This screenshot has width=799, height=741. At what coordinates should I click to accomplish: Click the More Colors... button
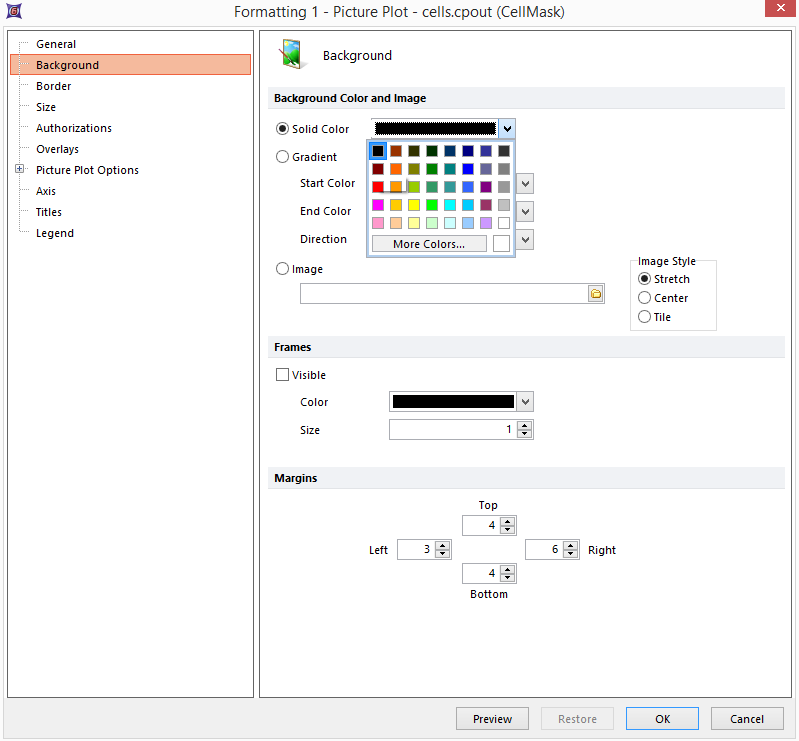pos(429,244)
